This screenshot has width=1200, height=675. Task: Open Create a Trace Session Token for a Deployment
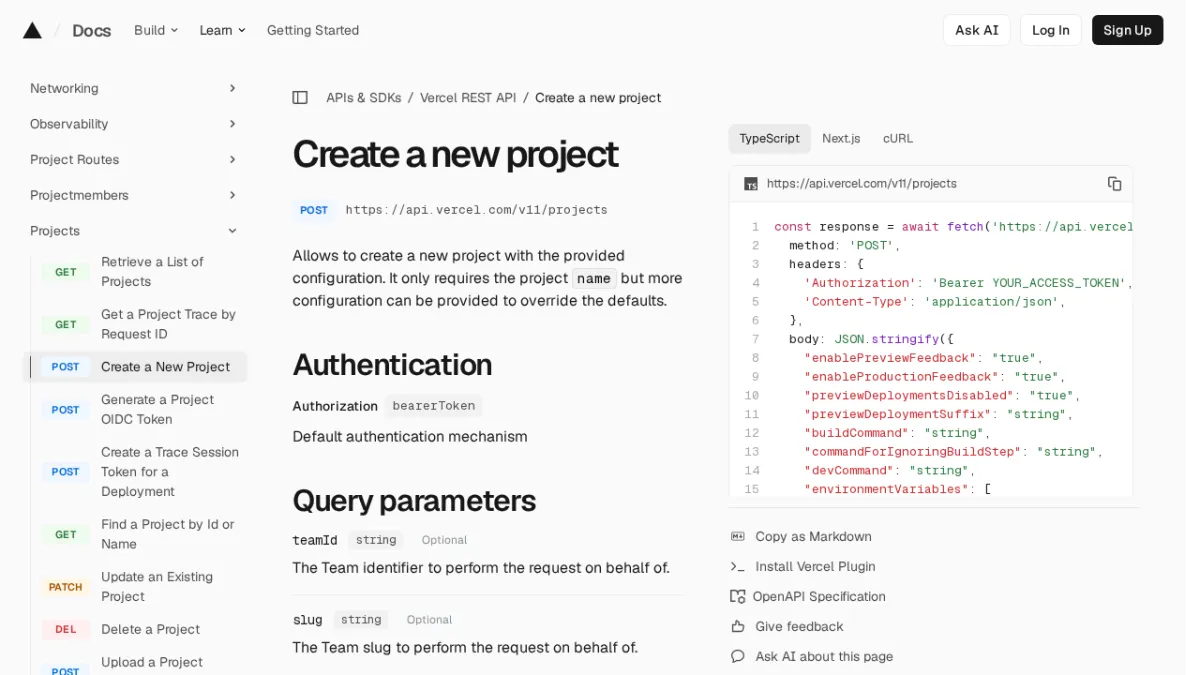click(x=170, y=472)
